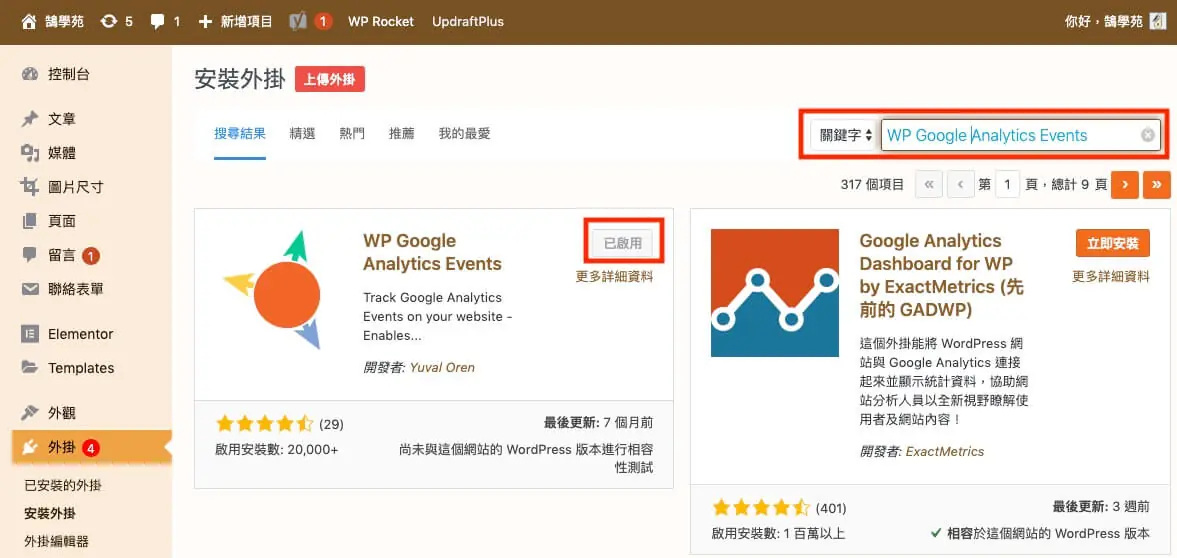This screenshot has width=1177, height=558.
Task: Open the Yoast SEO icon in admin bar
Action: tap(297, 21)
